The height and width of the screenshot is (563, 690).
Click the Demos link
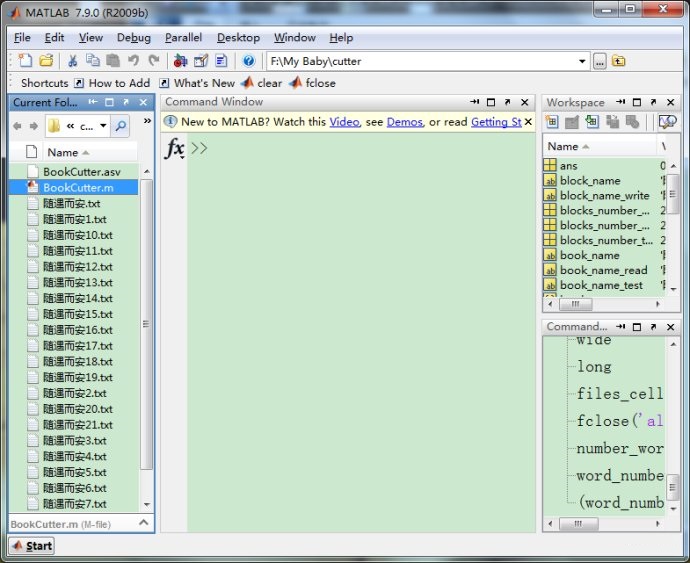pos(405,122)
